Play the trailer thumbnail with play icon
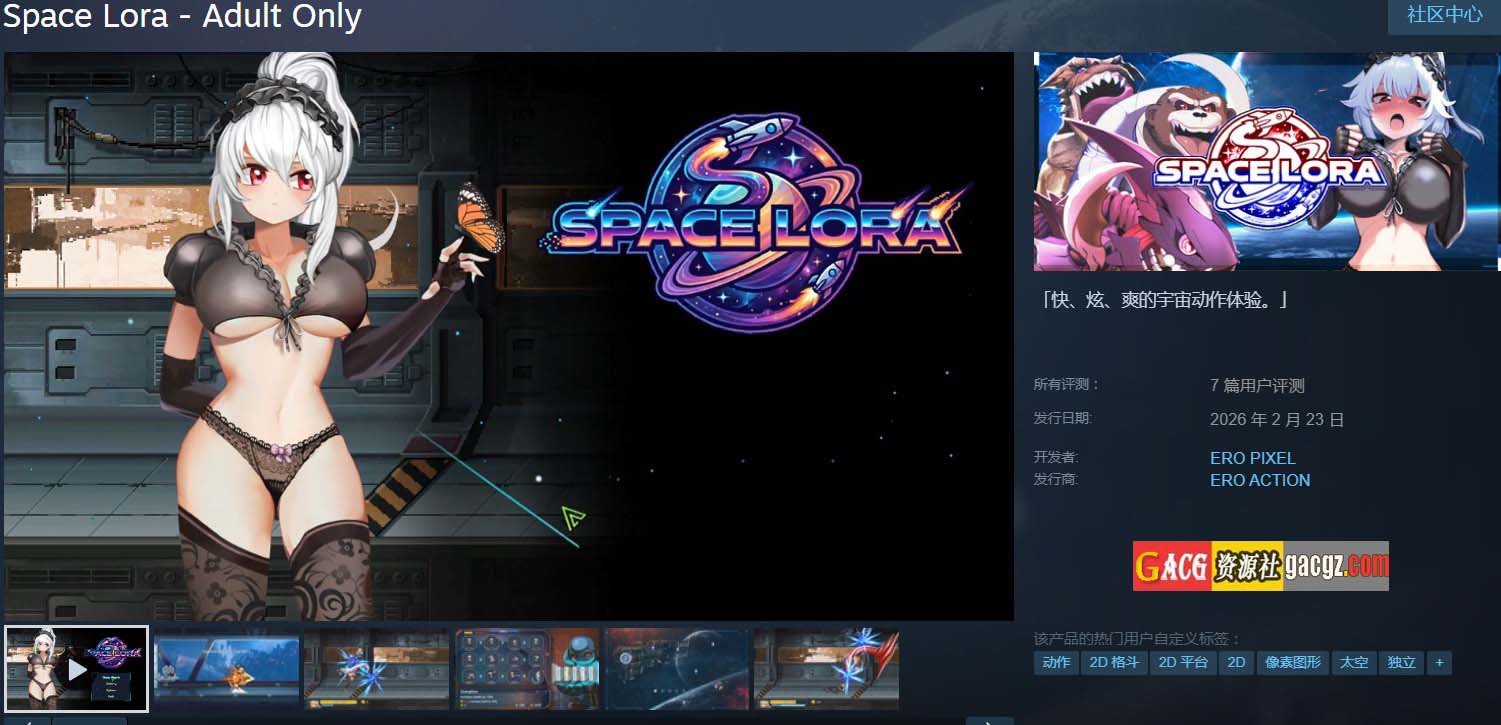 point(76,669)
